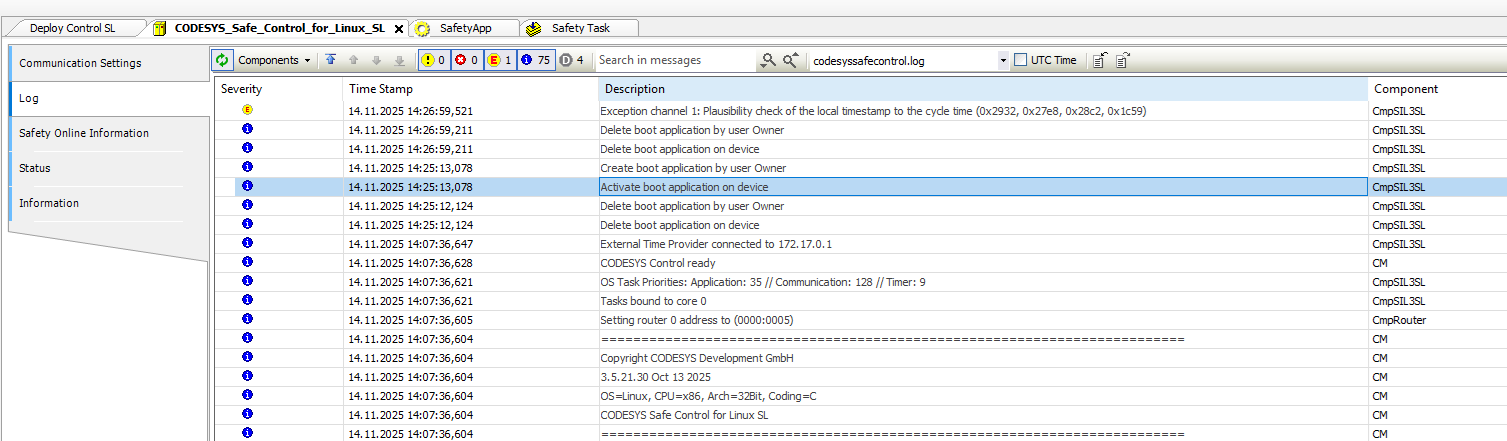Click the find next search icon
The height and width of the screenshot is (441, 1507).
[767, 61]
